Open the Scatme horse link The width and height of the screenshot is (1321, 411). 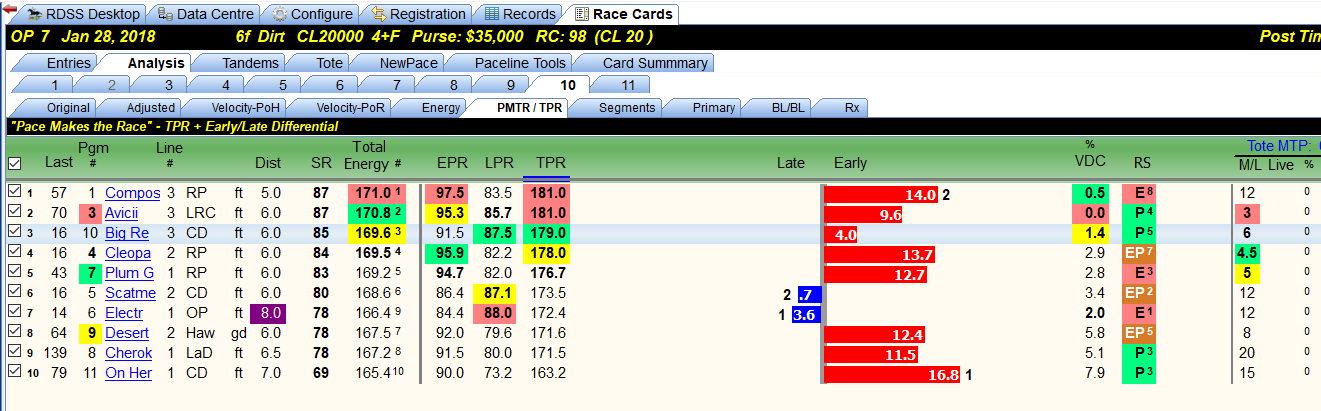[x=131, y=293]
